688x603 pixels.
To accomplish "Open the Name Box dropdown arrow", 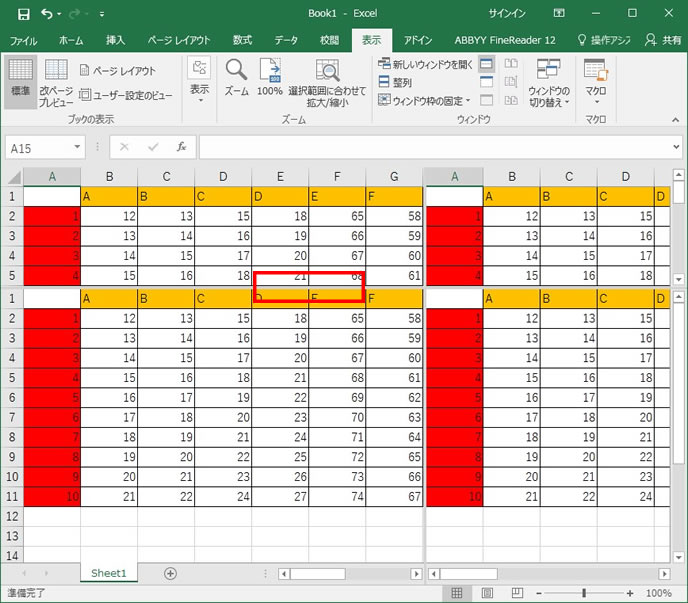I will [x=77, y=147].
